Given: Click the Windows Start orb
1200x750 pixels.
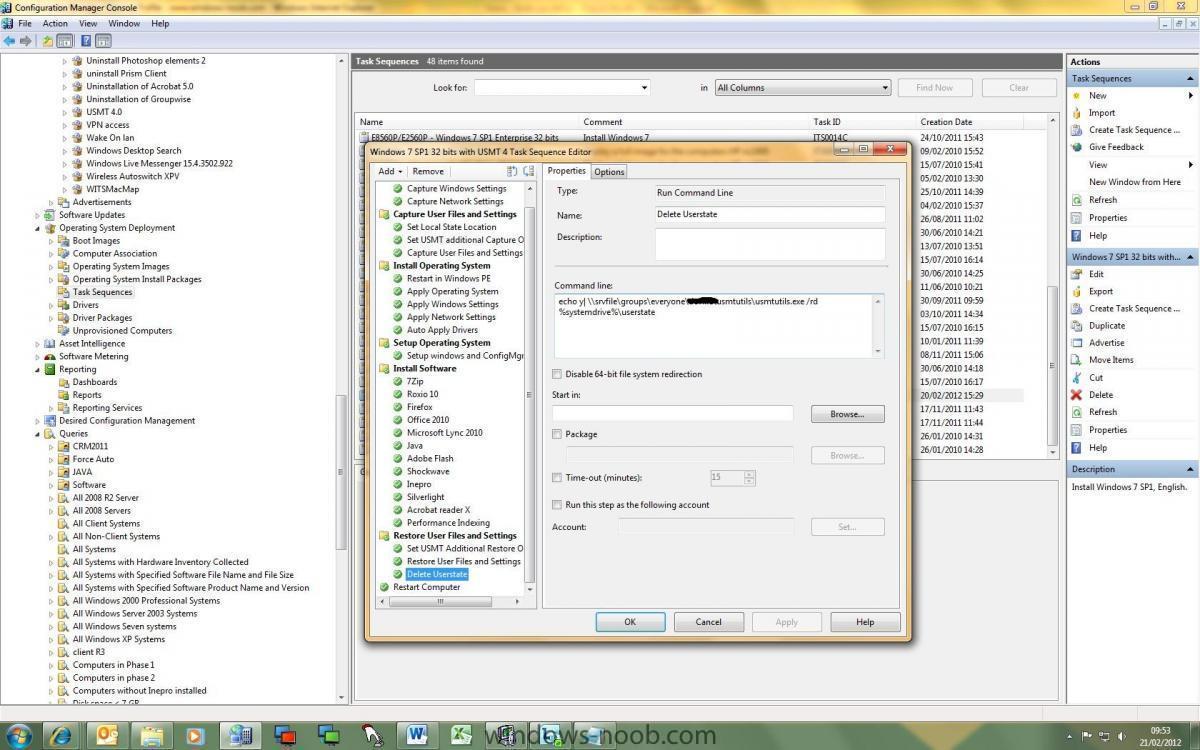Looking at the screenshot, I should pos(19,735).
